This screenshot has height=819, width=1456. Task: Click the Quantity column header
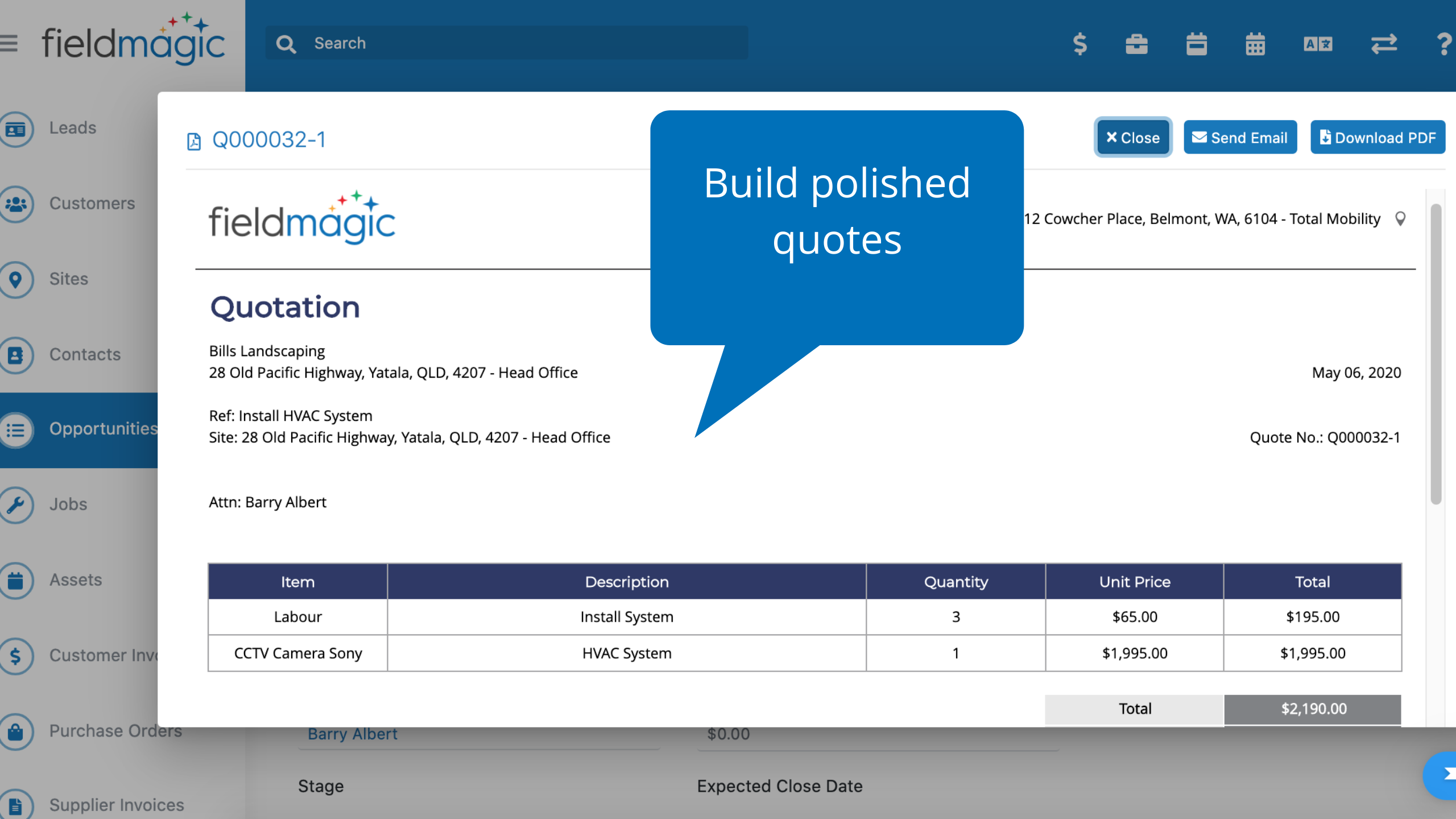[x=956, y=582]
